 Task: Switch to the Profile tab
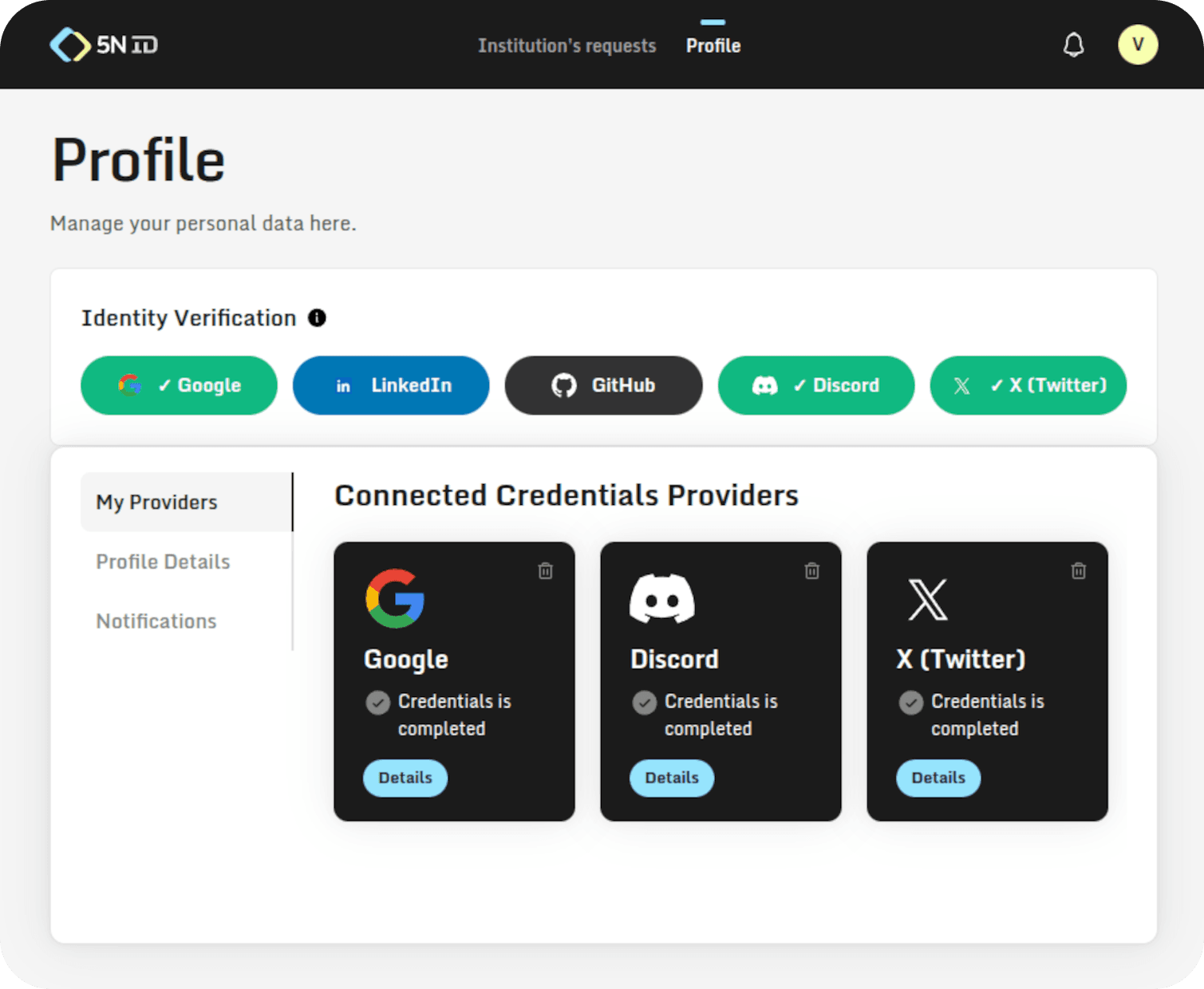[713, 45]
